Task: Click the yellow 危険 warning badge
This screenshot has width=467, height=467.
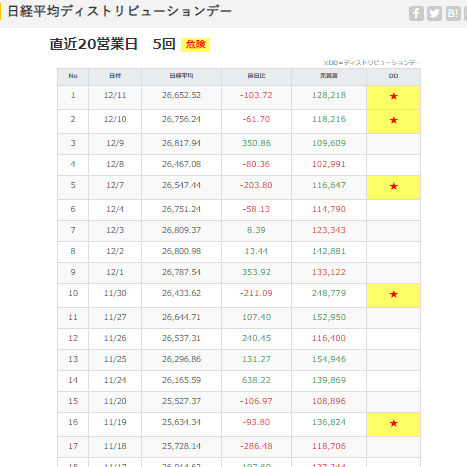Action: pos(195,45)
